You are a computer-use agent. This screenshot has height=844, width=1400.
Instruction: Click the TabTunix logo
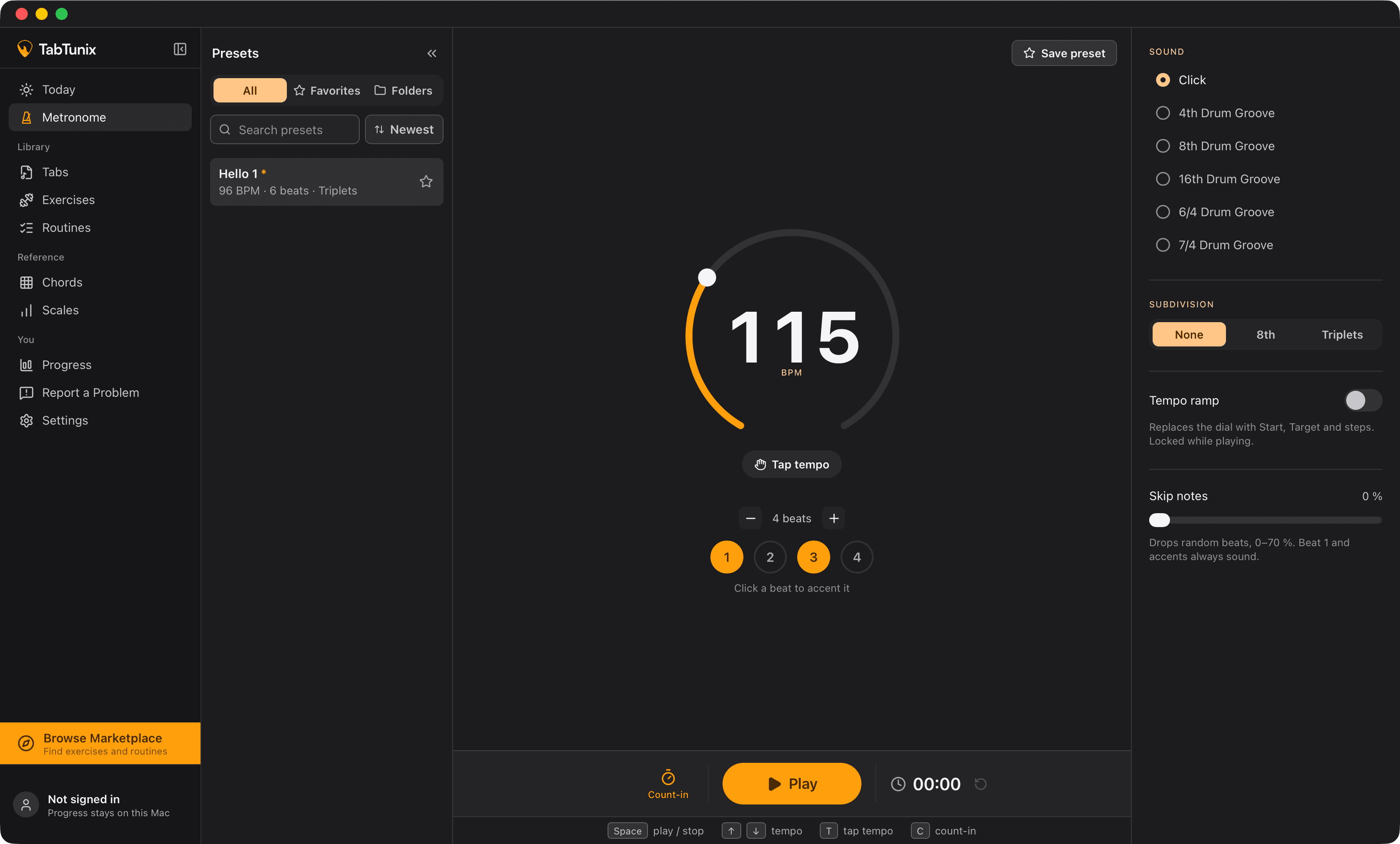point(56,49)
